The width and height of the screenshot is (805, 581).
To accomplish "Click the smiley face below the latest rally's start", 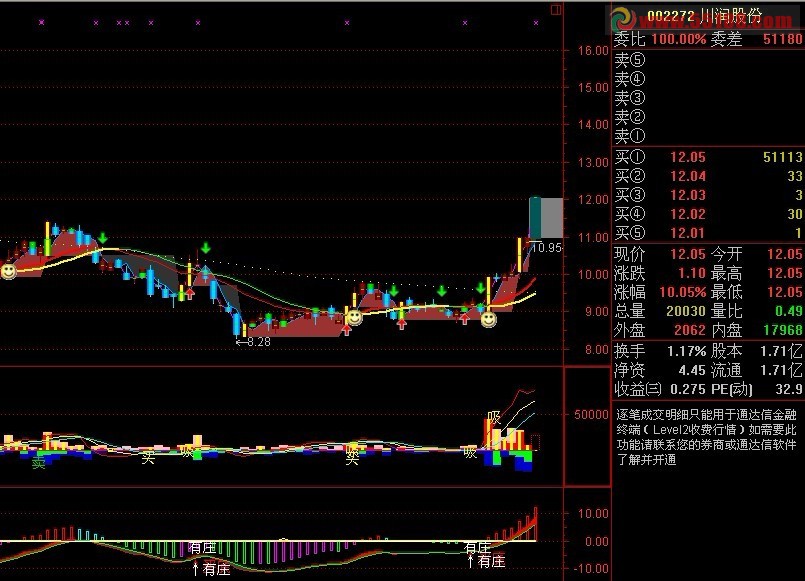I will (489, 320).
